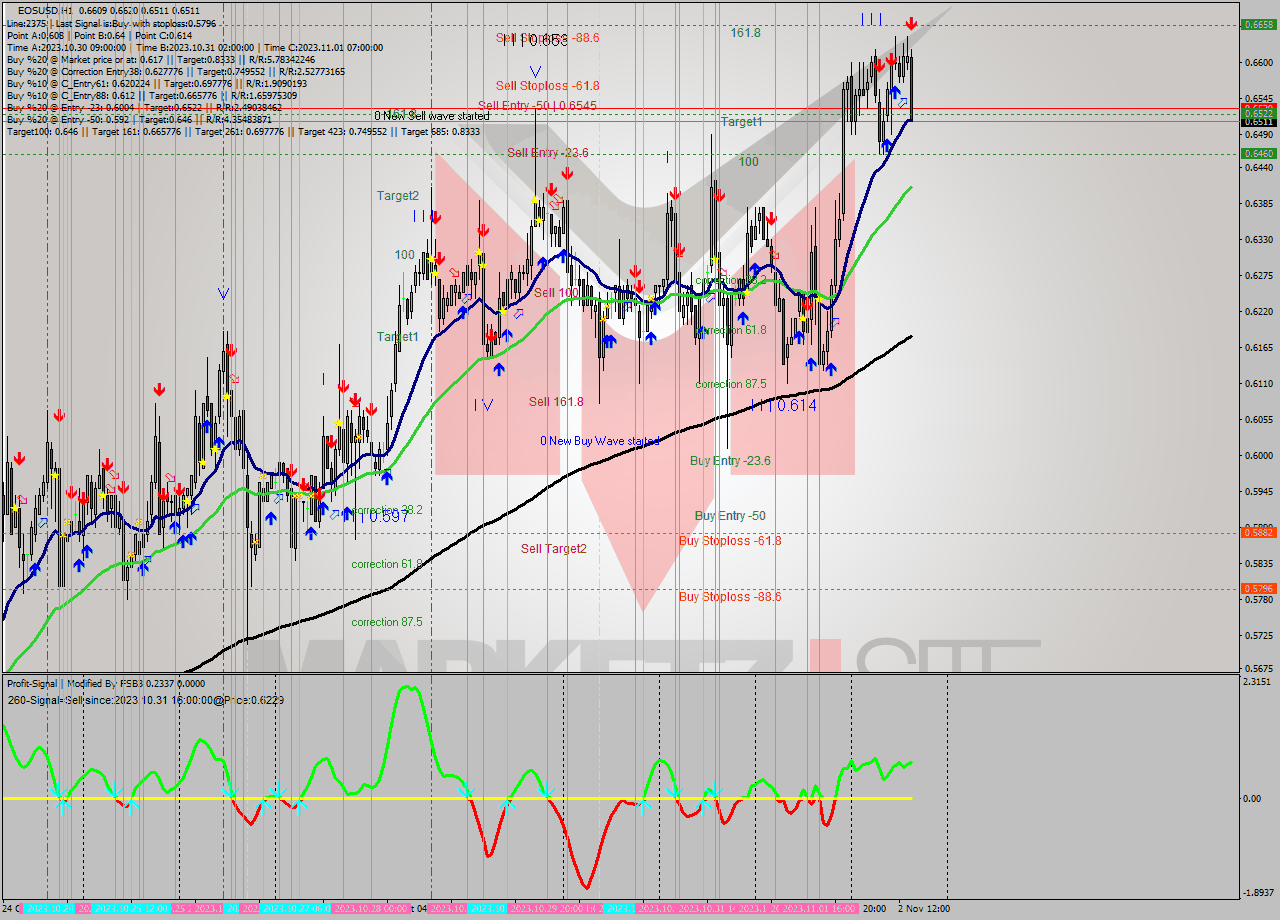Click the orange 0.5882 price tag
Screen dimensions: 1280x920
click(x=1257, y=532)
